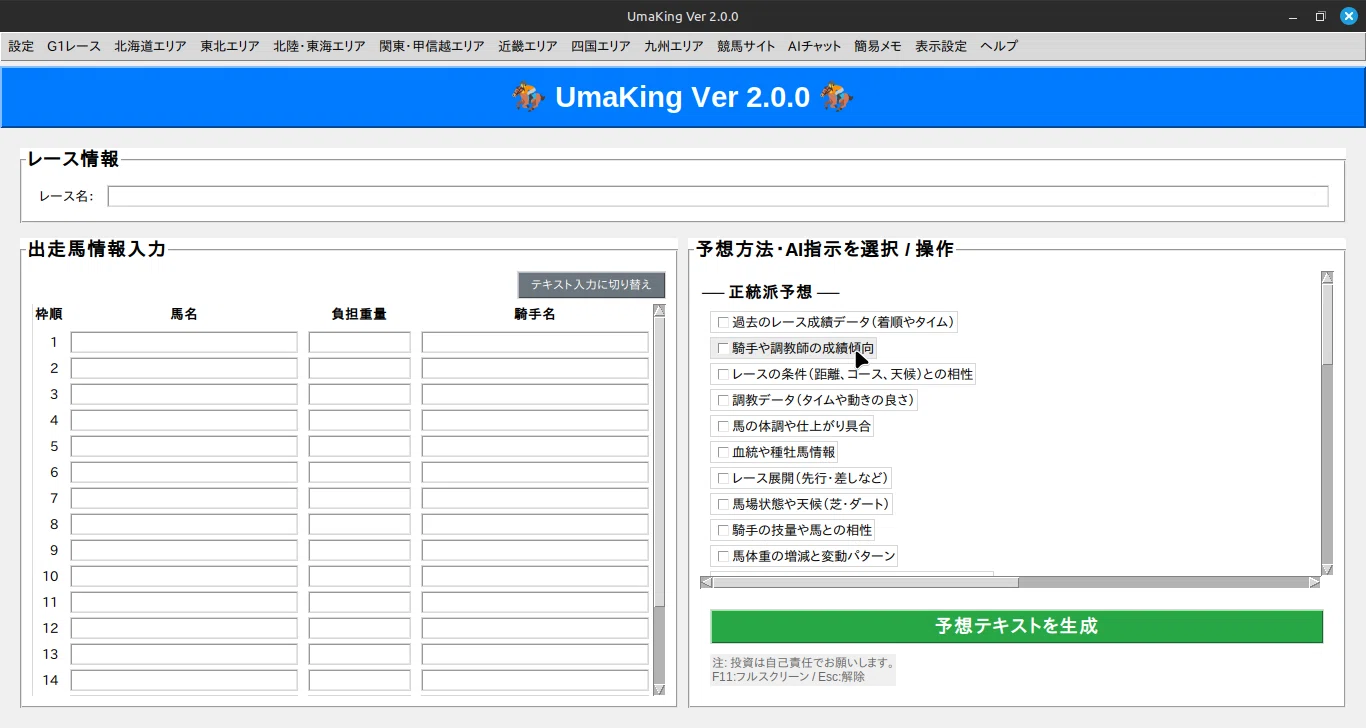The height and width of the screenshot is (728, 1366).
Task: Click prediction options scroll down arrow
Action: pyautogui.click(x=1327, y=569)
